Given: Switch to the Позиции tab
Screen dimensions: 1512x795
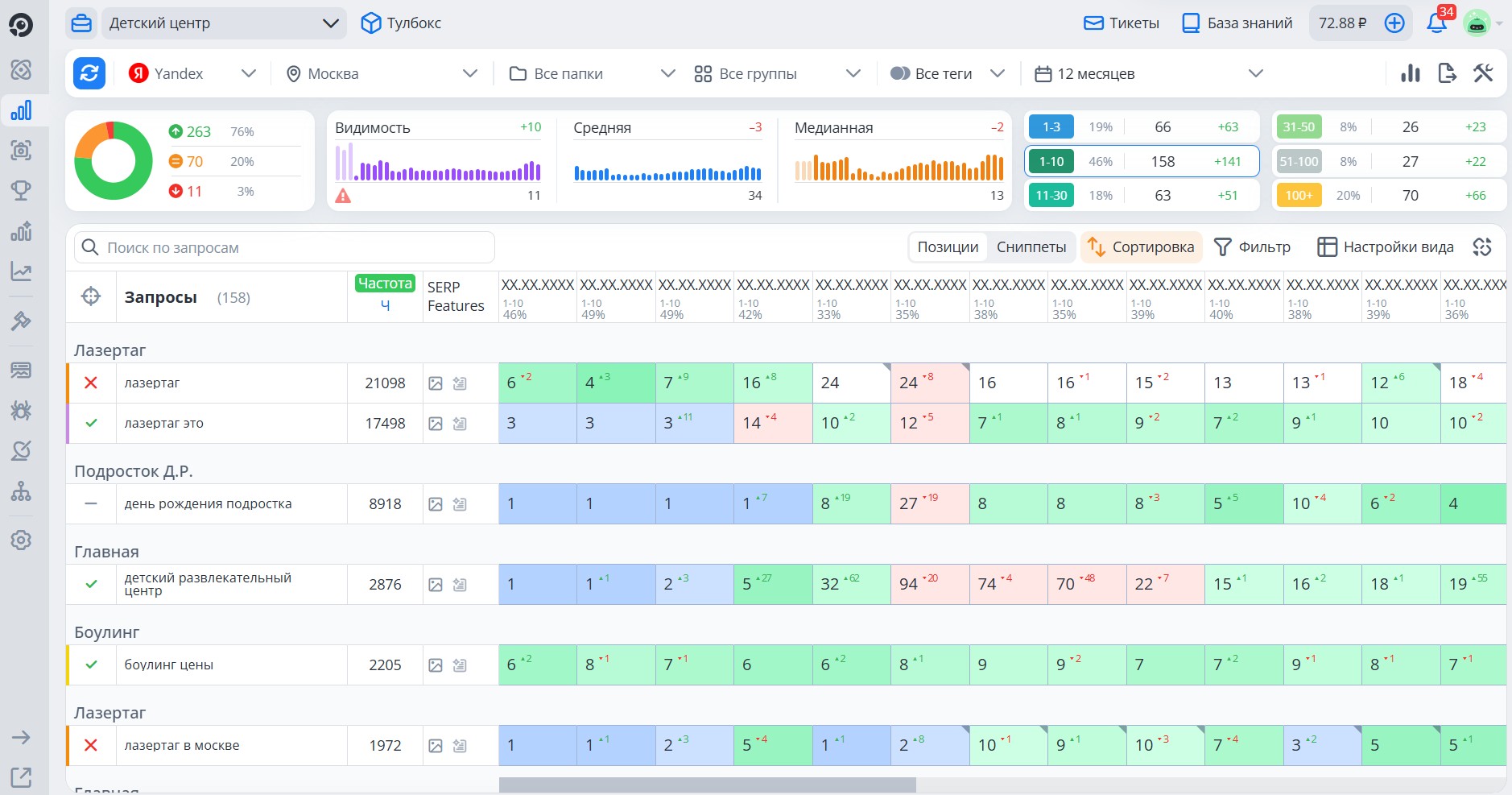Looking at the screenshot, I should (948, 247).
